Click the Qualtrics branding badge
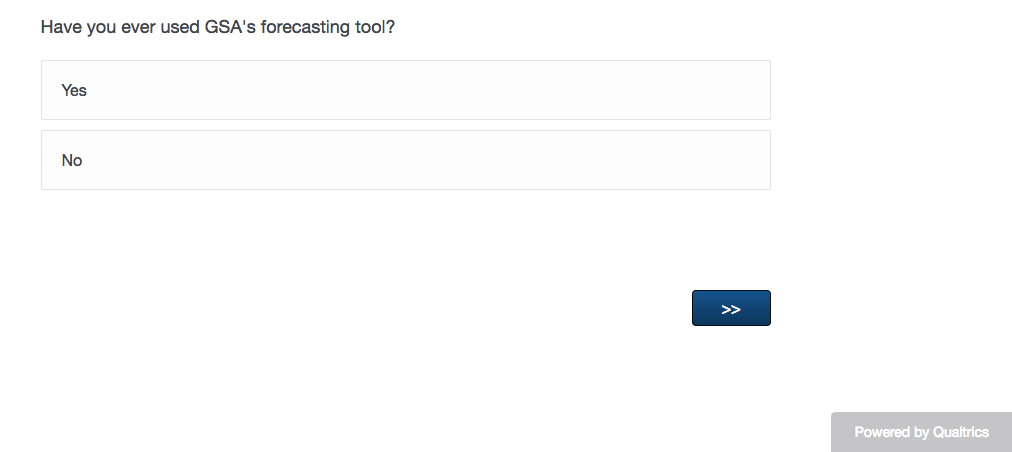Screen dimensions: 1012x452 [921, 432]
